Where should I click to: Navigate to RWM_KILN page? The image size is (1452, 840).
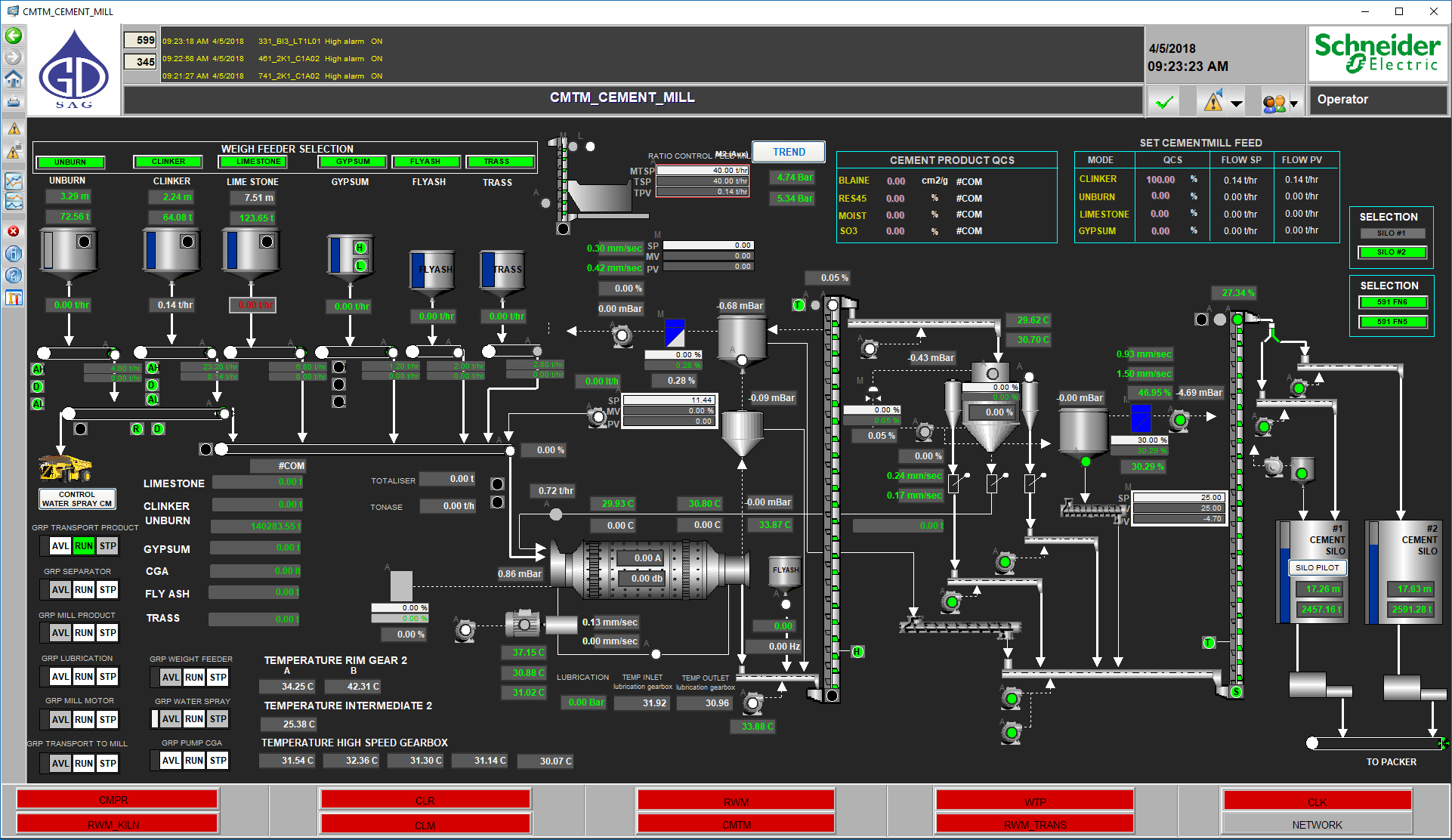117,824
